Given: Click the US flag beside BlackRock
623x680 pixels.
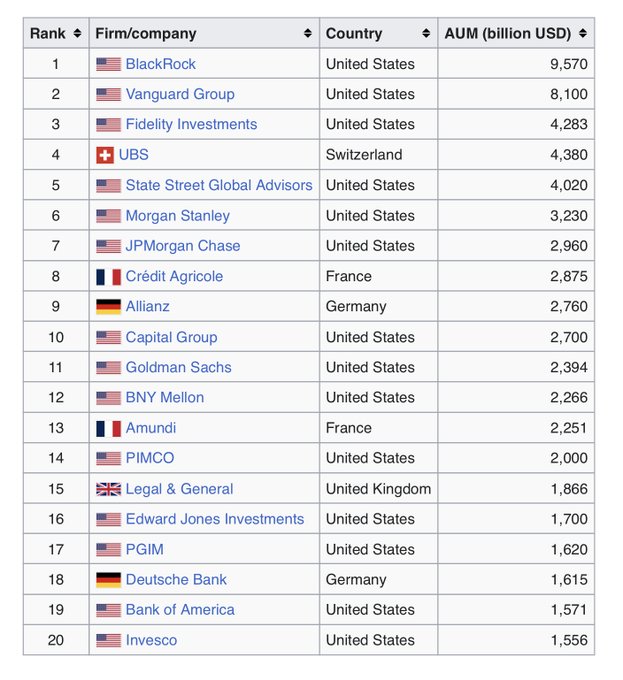Looking at the screenshot, I should [108, 64].
